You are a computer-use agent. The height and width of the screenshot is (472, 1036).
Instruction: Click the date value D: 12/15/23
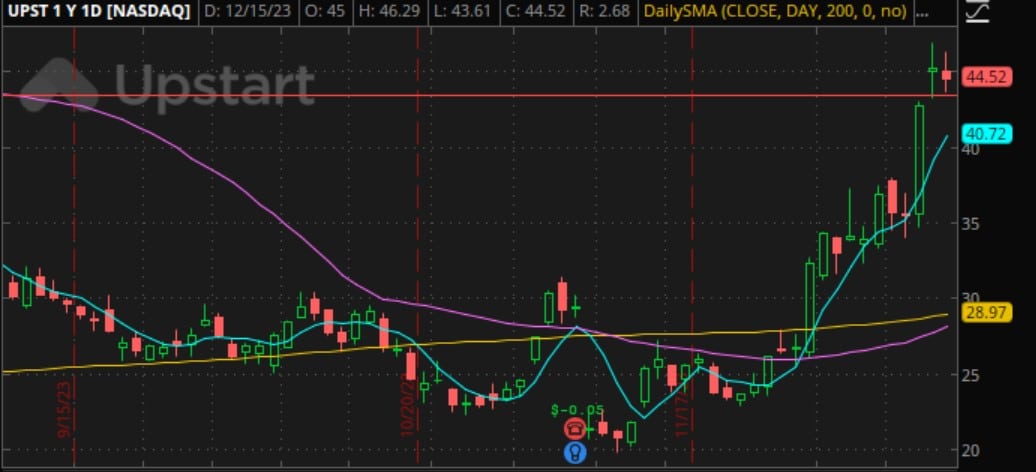247,11
